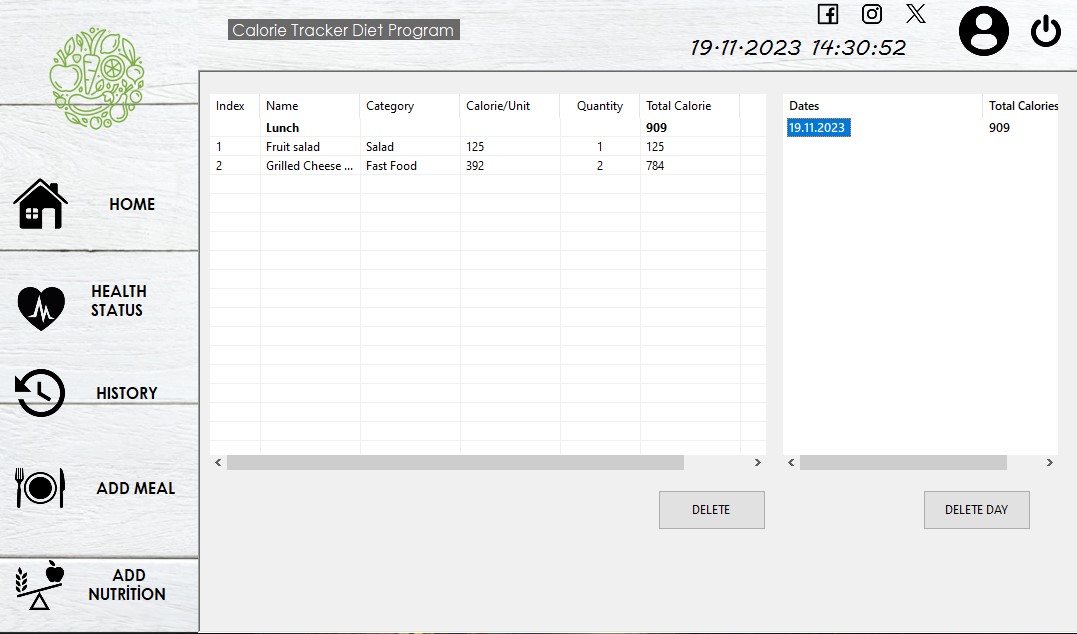Screen dimensions: 1077x634
Task: Click dates table horizontal scrollbar thumb
Action: click(x=903, y=462)
